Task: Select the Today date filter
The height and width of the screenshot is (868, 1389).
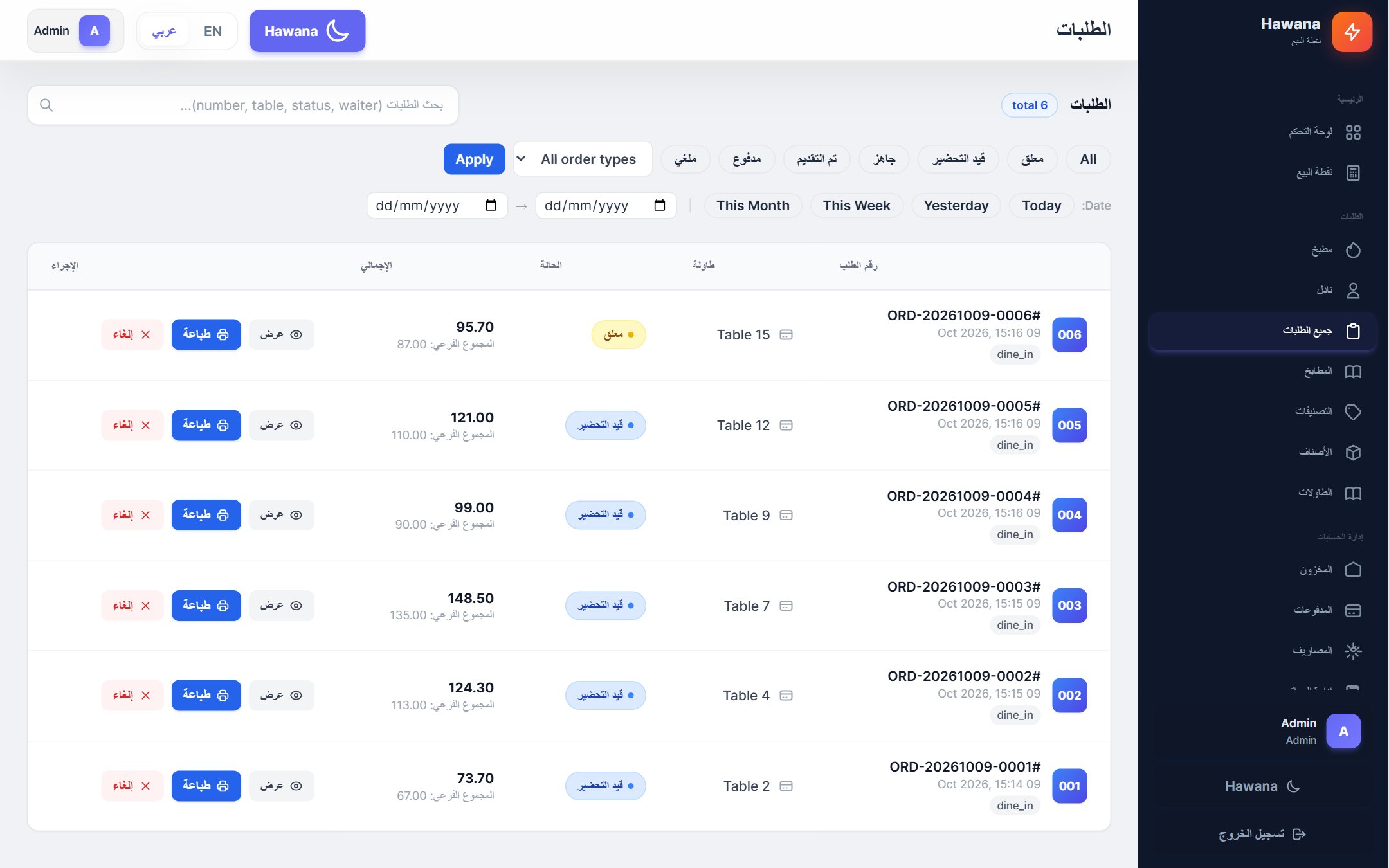Action: click(1041, 205)
